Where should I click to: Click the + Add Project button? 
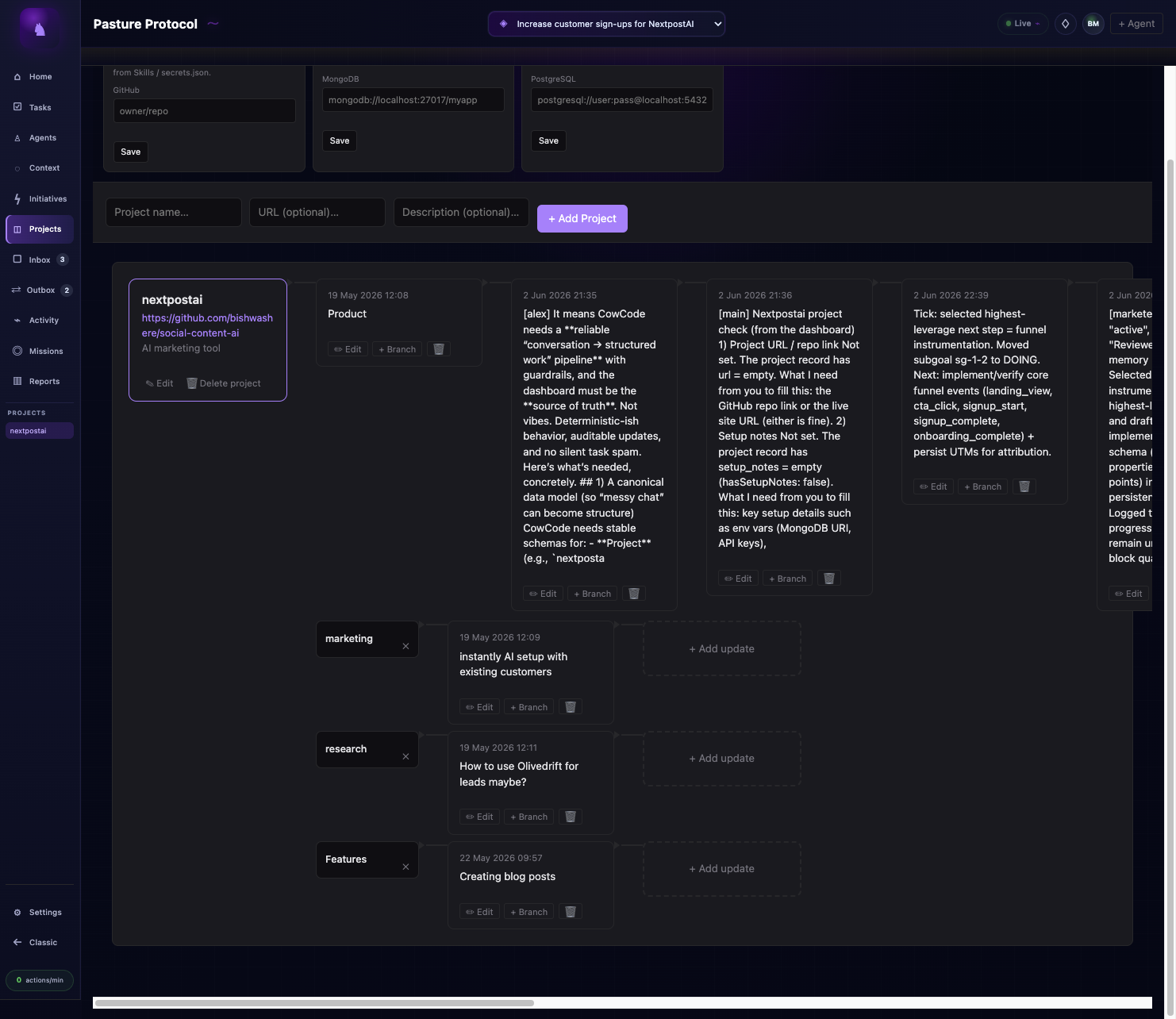point(582,219)
